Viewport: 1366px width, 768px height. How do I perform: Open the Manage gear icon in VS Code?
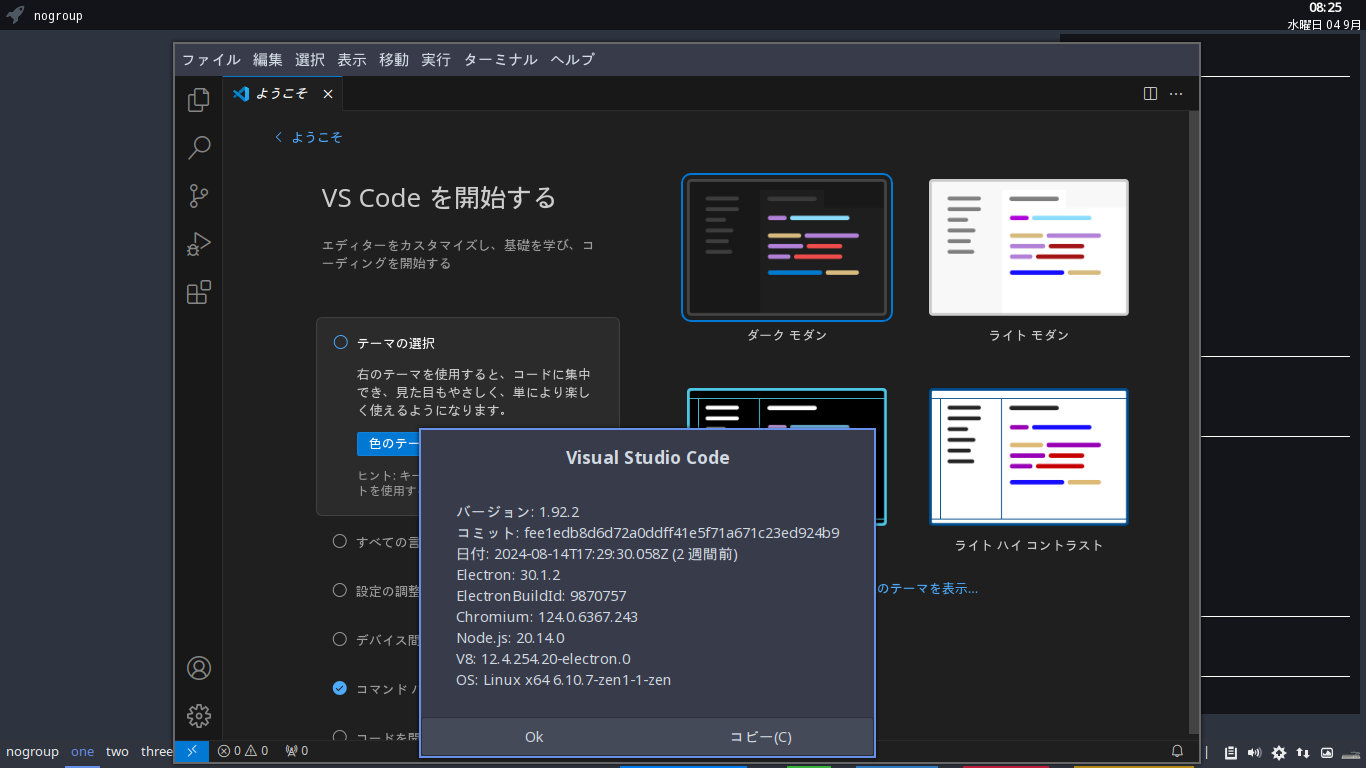pyautogui.click(x=199, y=716)
